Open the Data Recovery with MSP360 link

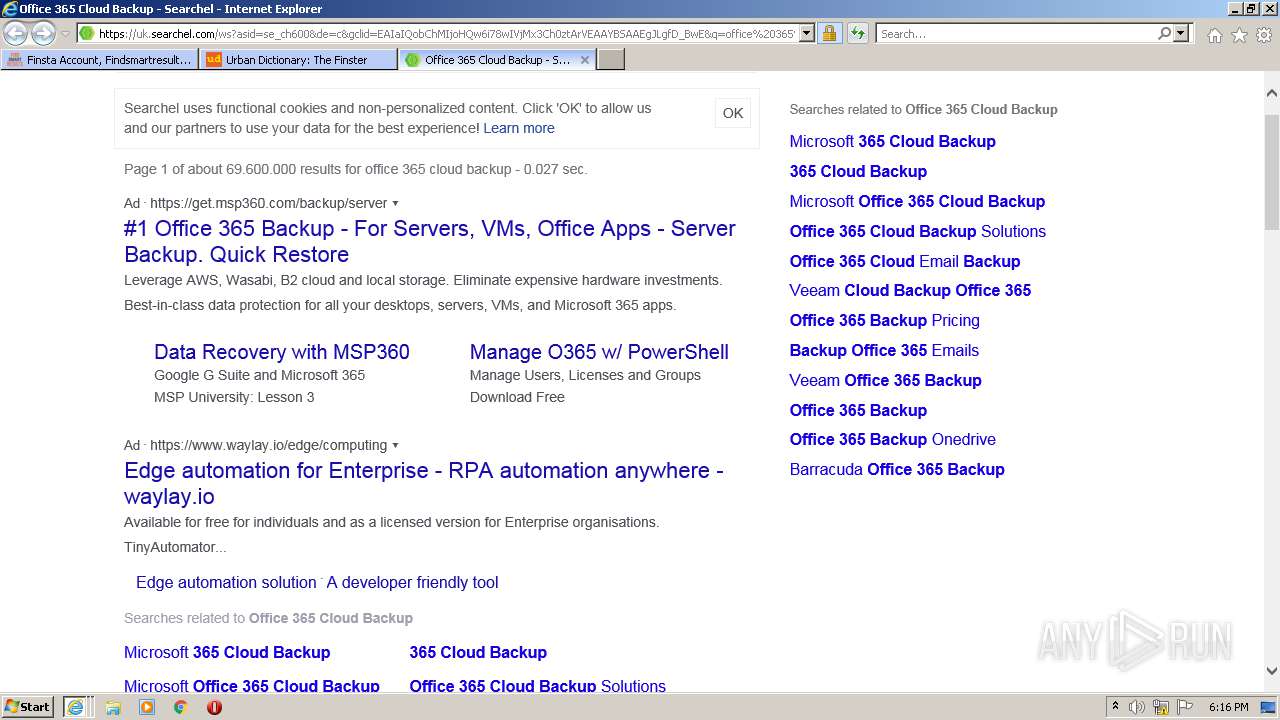click(x=282, y=352)
